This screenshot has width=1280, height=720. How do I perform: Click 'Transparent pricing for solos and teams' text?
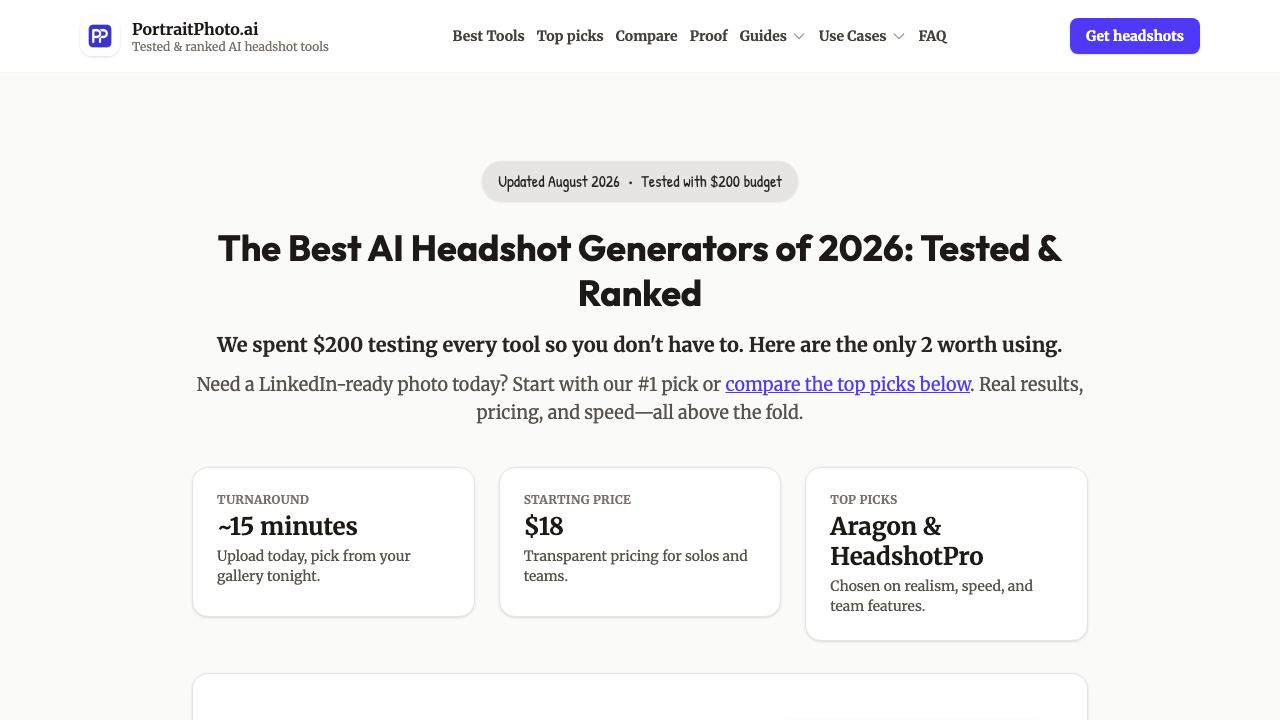pyautogui.click(x=636, y=566)
